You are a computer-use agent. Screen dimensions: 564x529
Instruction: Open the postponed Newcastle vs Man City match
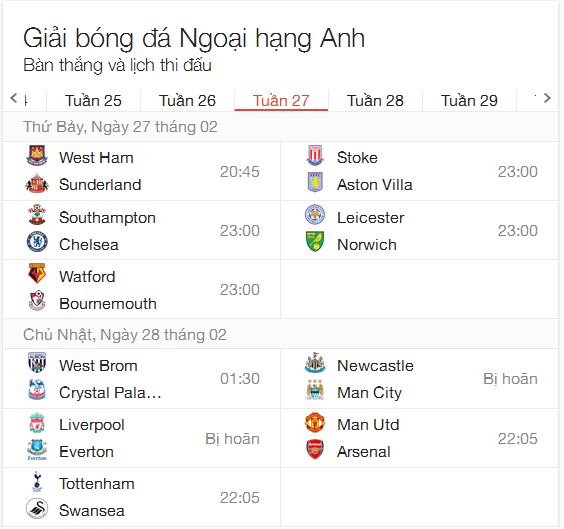pos(420,379)
